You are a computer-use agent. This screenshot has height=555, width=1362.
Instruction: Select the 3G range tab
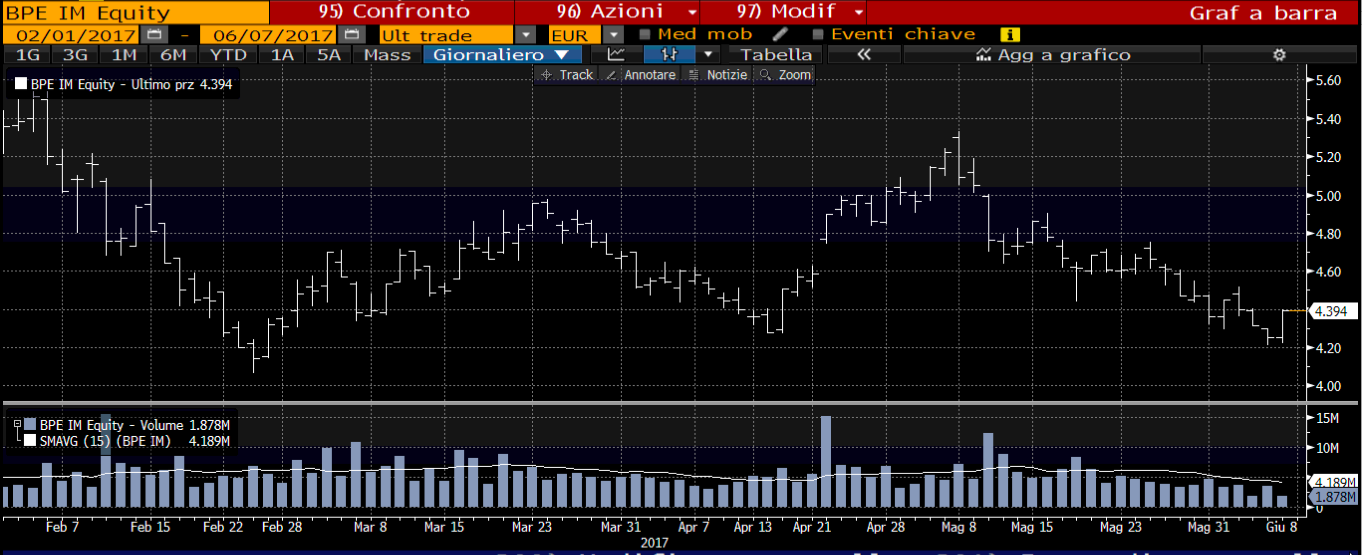tap(75, 55)
